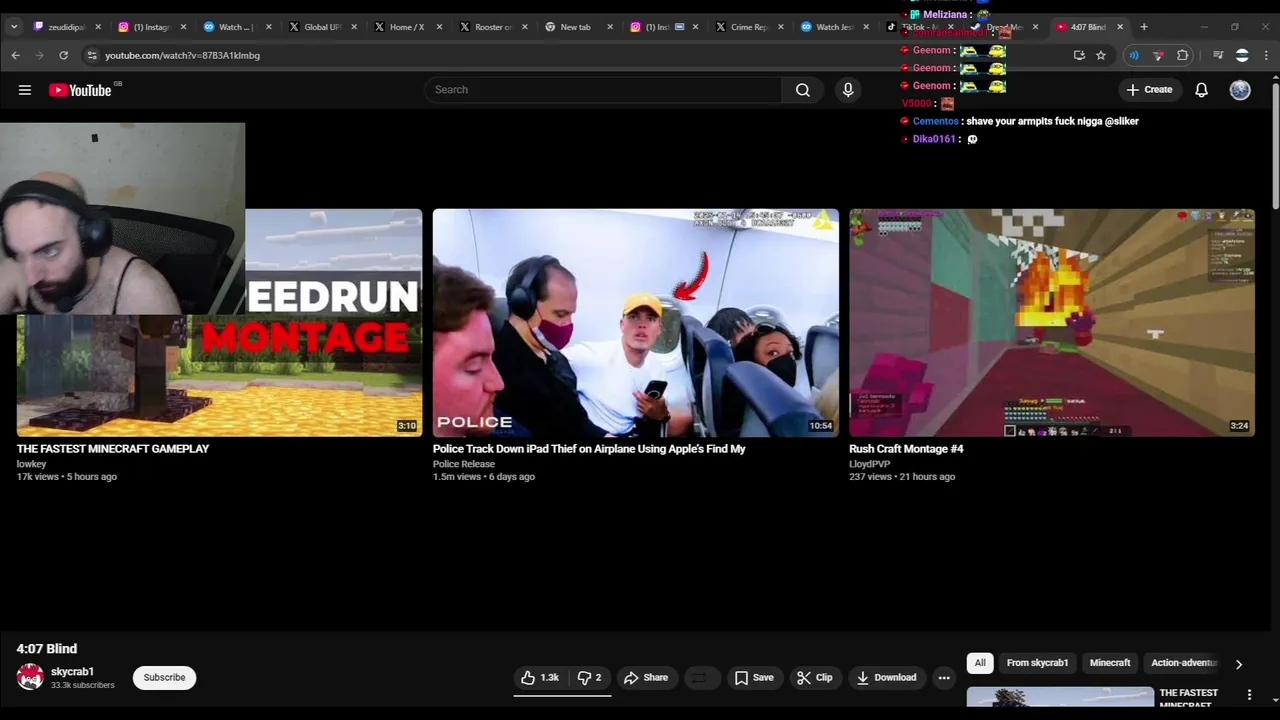
Task: Open options for THE FASTEST MINECRAFT sidebar video
Action: click(1249, 695)
